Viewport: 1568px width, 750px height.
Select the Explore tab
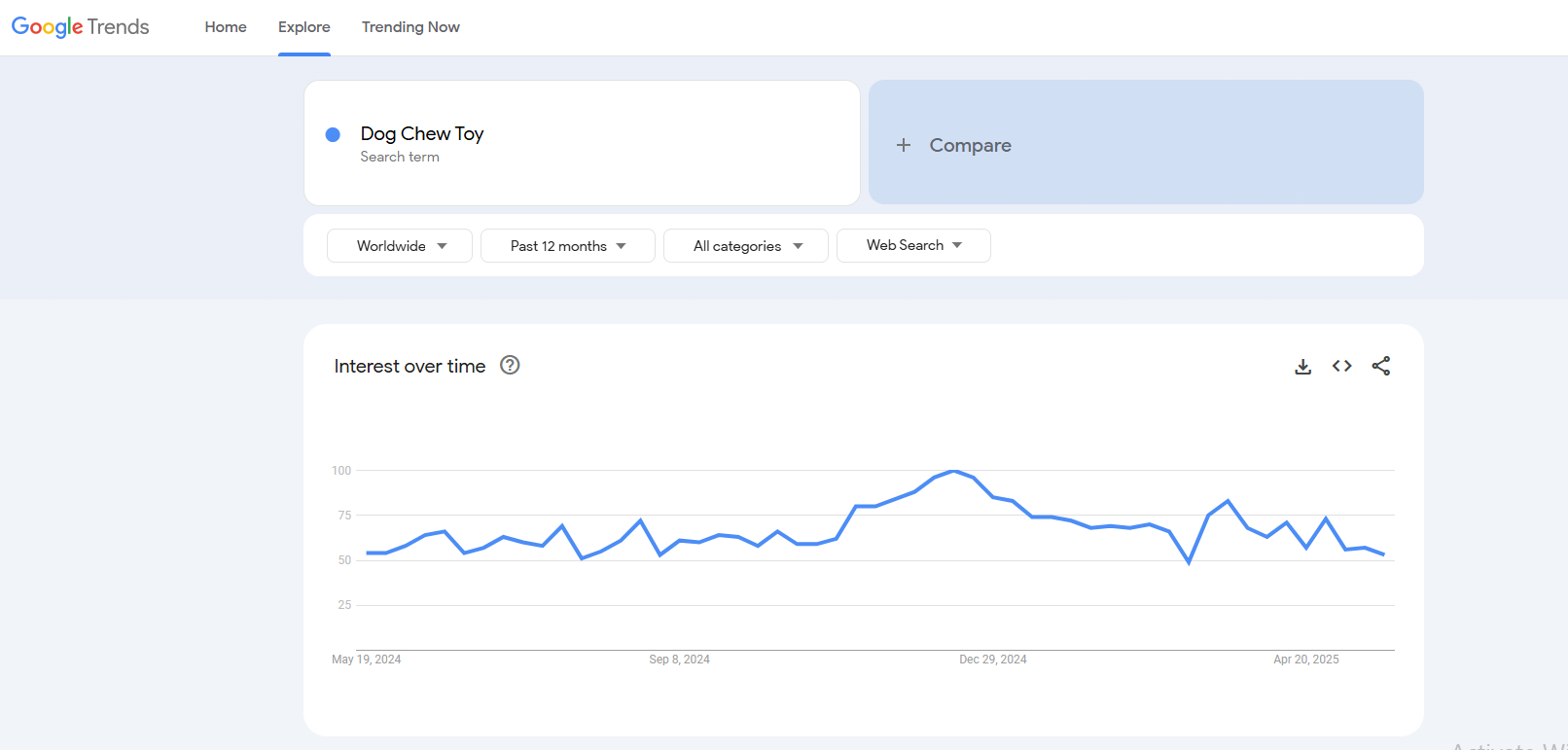tap(304, 27)
